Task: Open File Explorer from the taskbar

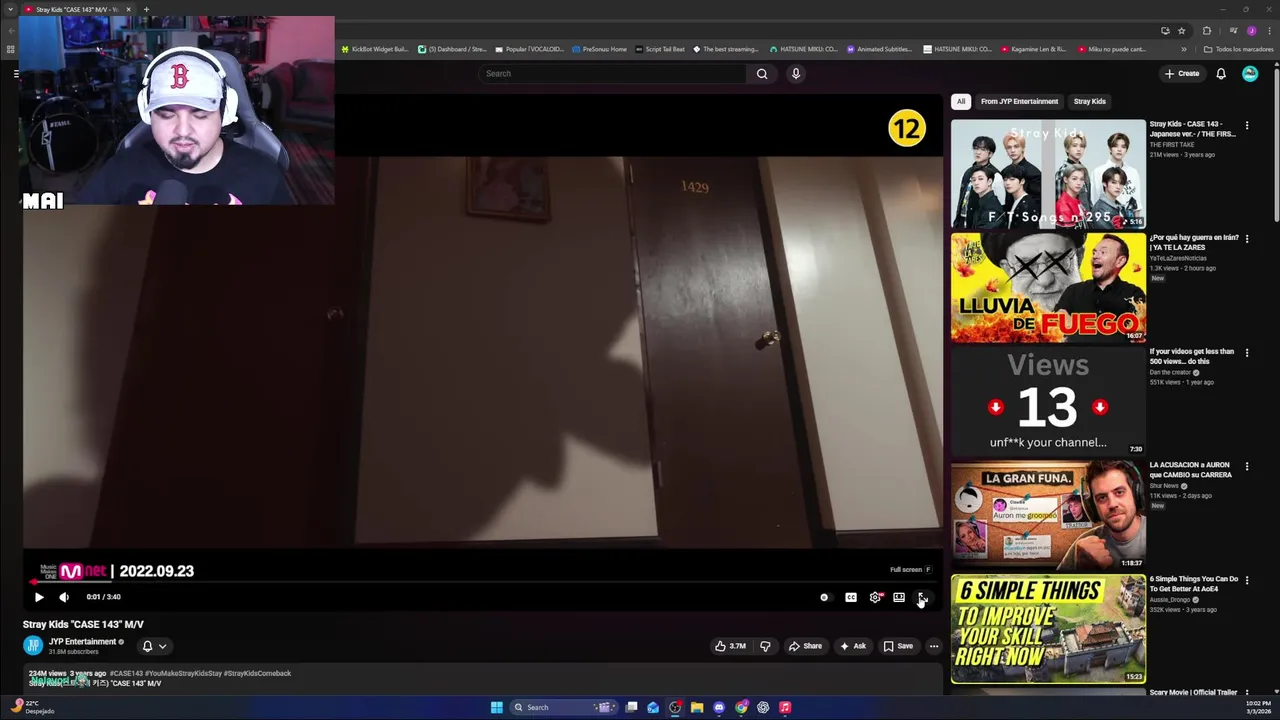Action: 697,707
